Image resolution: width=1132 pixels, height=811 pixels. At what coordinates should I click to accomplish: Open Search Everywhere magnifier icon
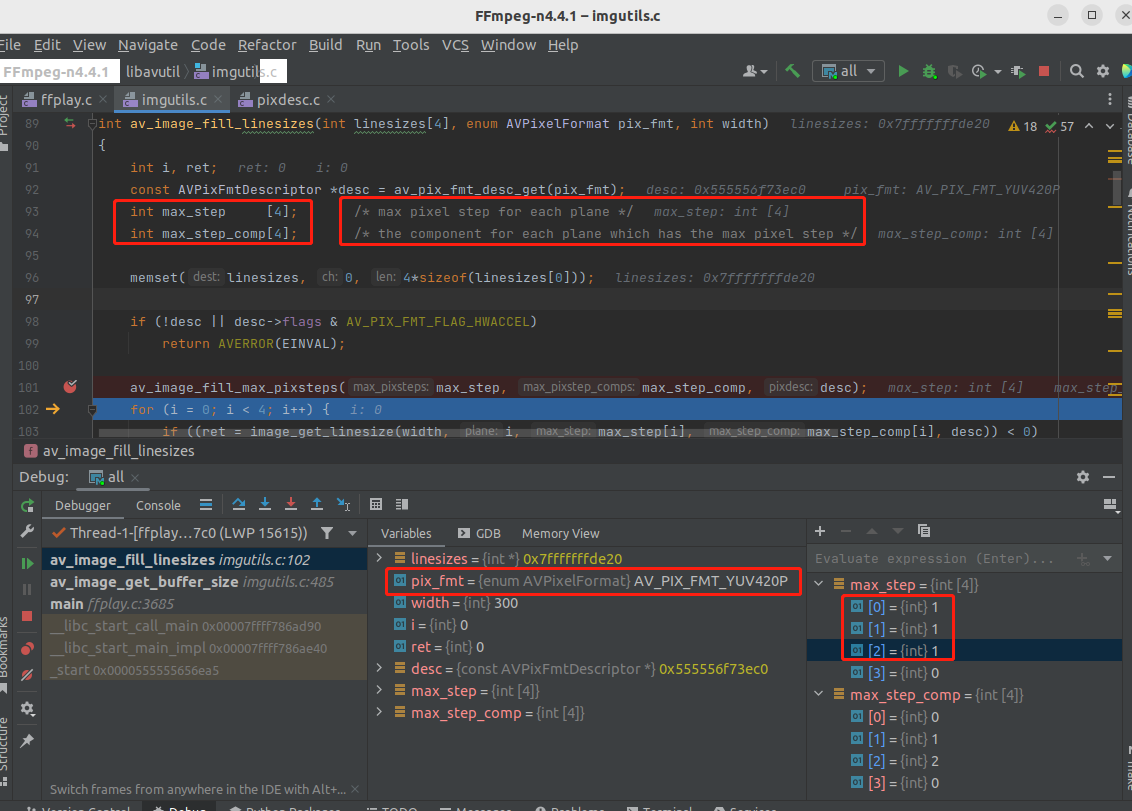tap(1076, 71)
